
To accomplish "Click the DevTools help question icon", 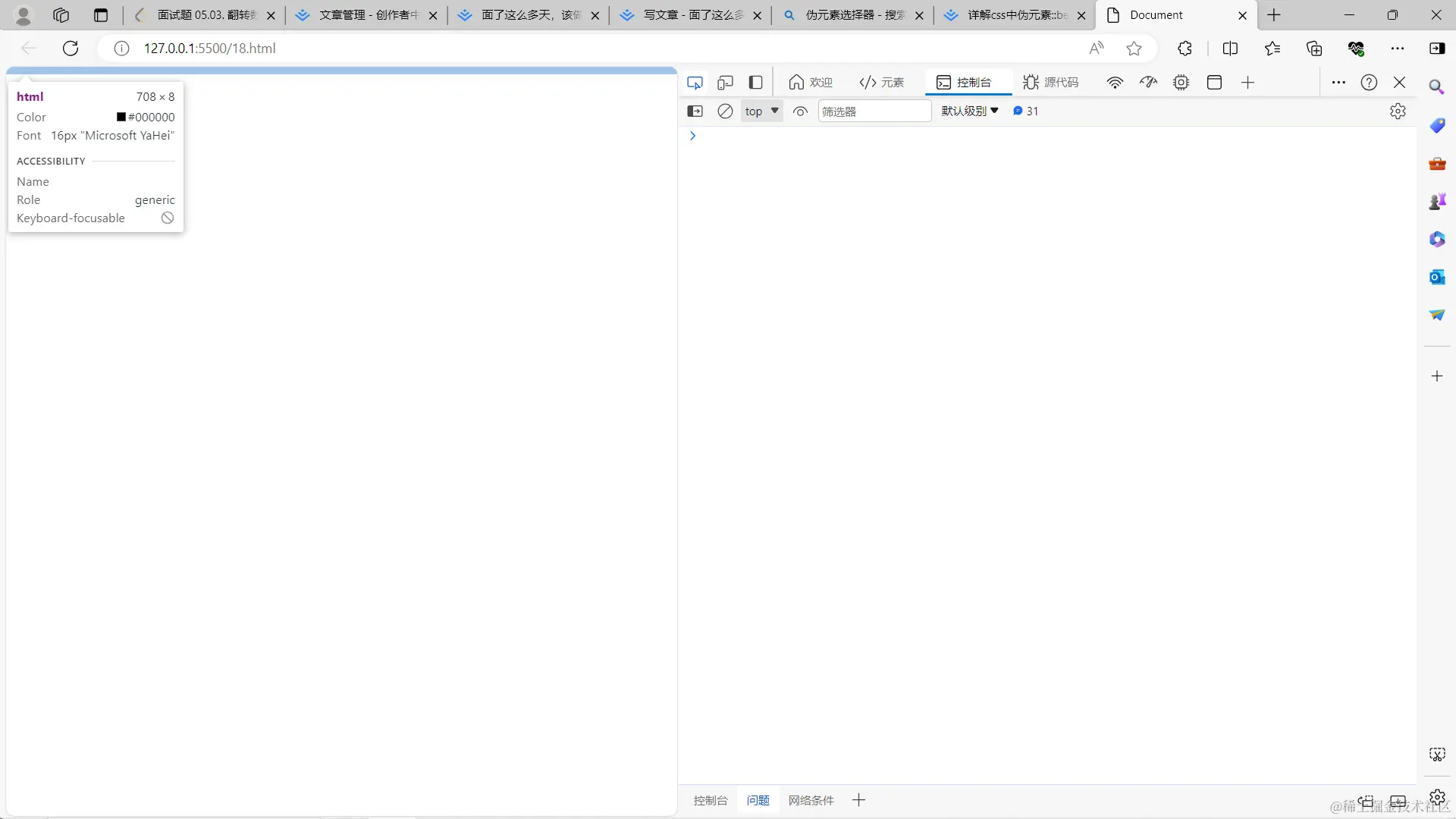I will tap(1369, 83).
